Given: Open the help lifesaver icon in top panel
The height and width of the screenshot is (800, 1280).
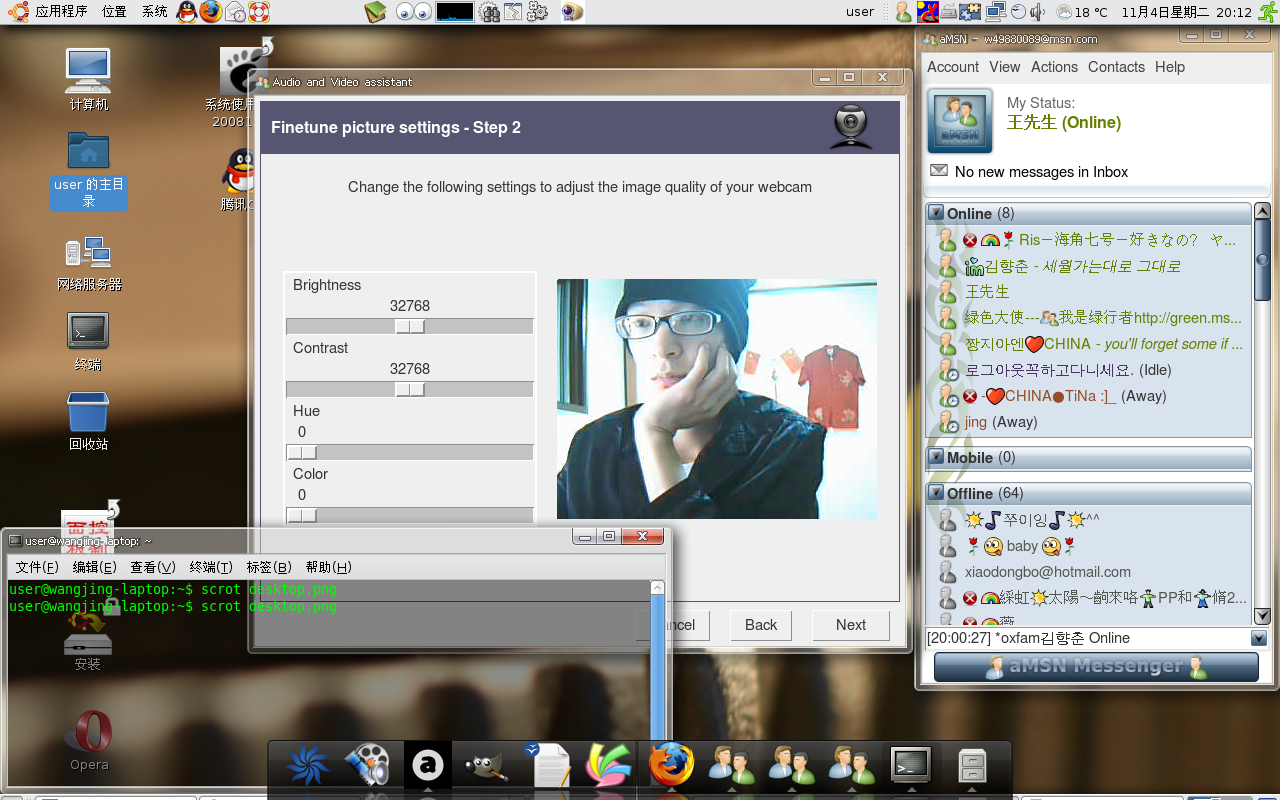Looking at the screenshot, I should click(259, 12).
